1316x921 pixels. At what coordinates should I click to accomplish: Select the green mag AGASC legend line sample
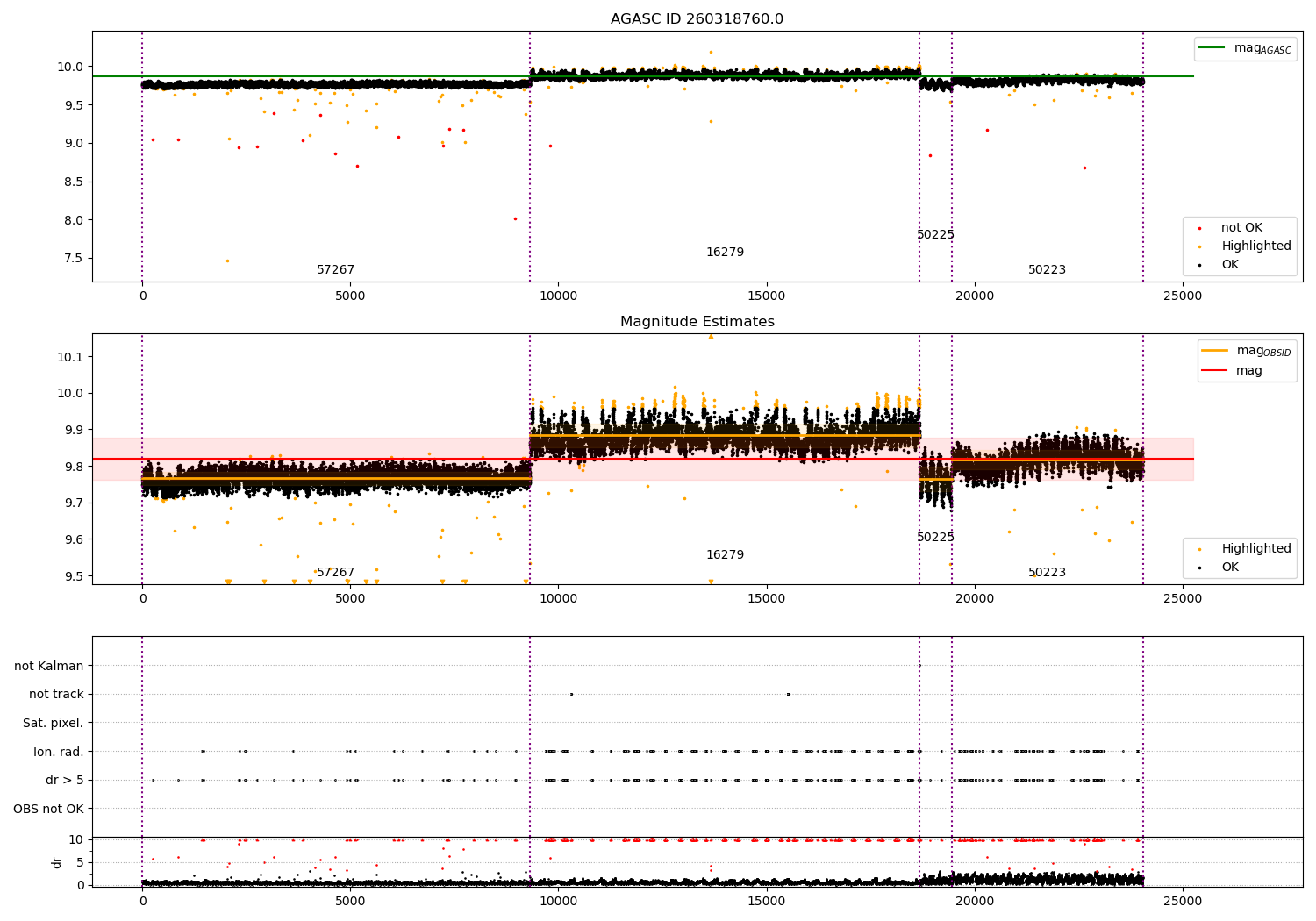pos(1213,48)
